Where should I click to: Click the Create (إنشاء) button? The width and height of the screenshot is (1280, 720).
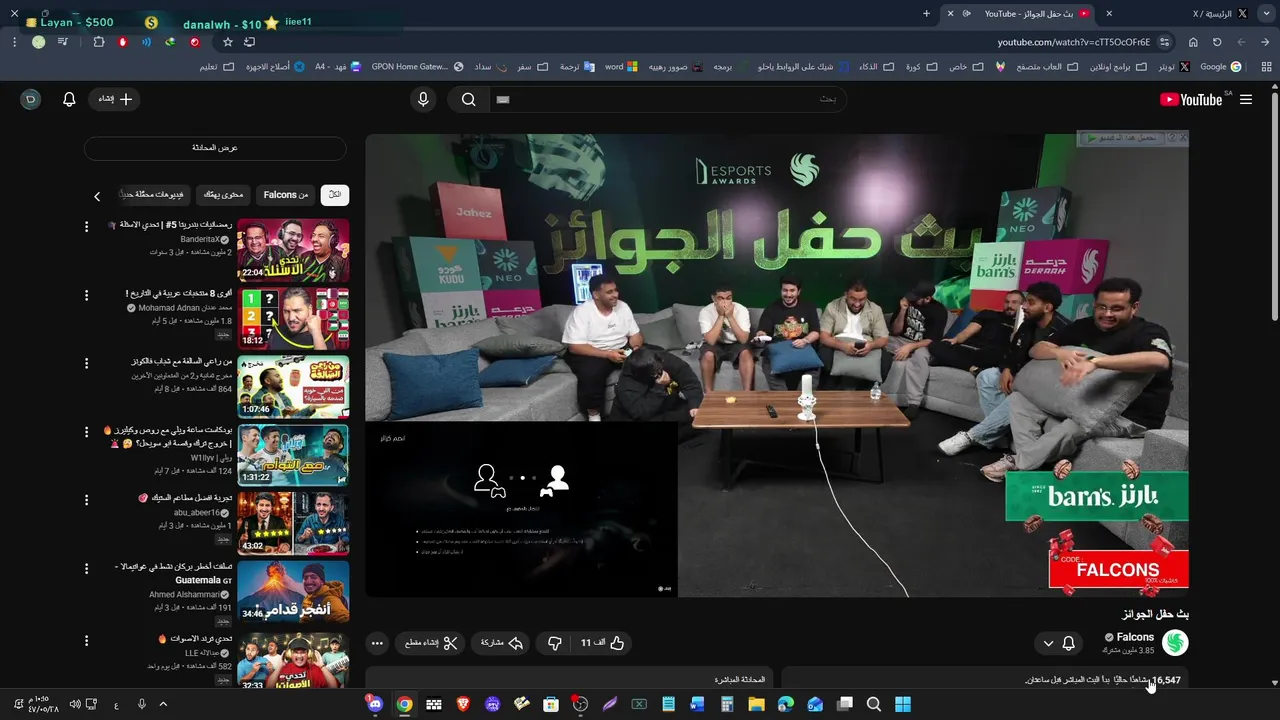115,99
